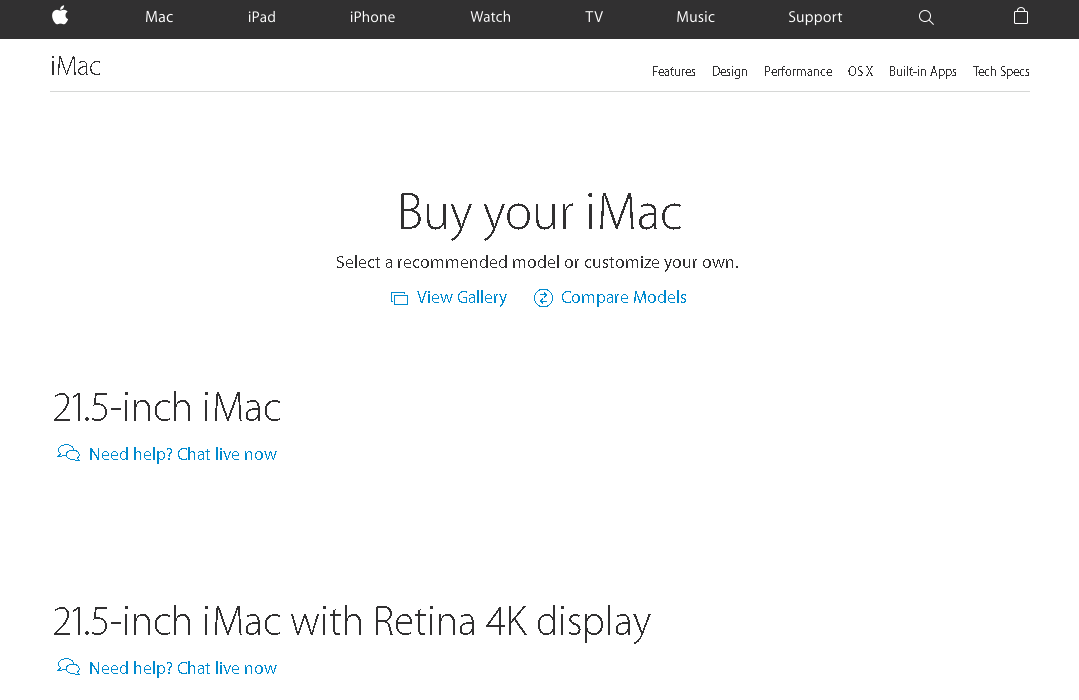The height and width of the screenshot is (700, 1079).
Task: Click the chat bubble icon under Retina 4K heading
Action: 68,667
